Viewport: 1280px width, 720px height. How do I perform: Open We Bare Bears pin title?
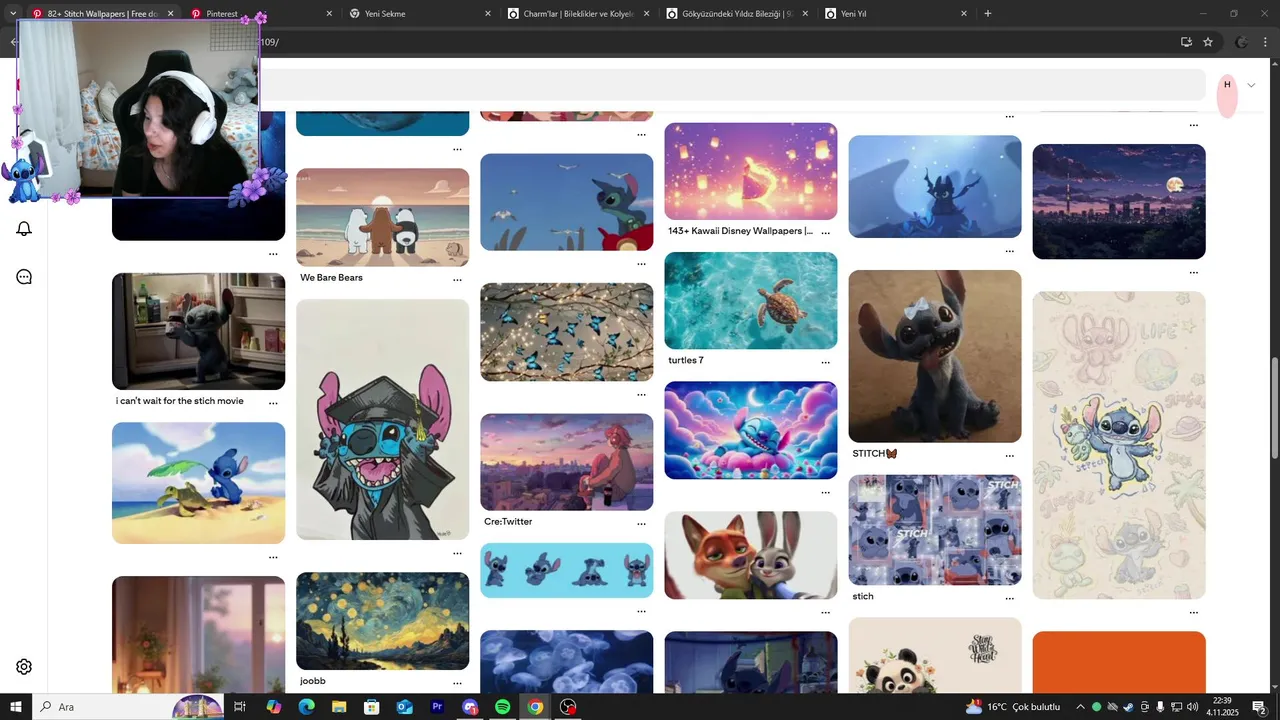click(331, 278)
